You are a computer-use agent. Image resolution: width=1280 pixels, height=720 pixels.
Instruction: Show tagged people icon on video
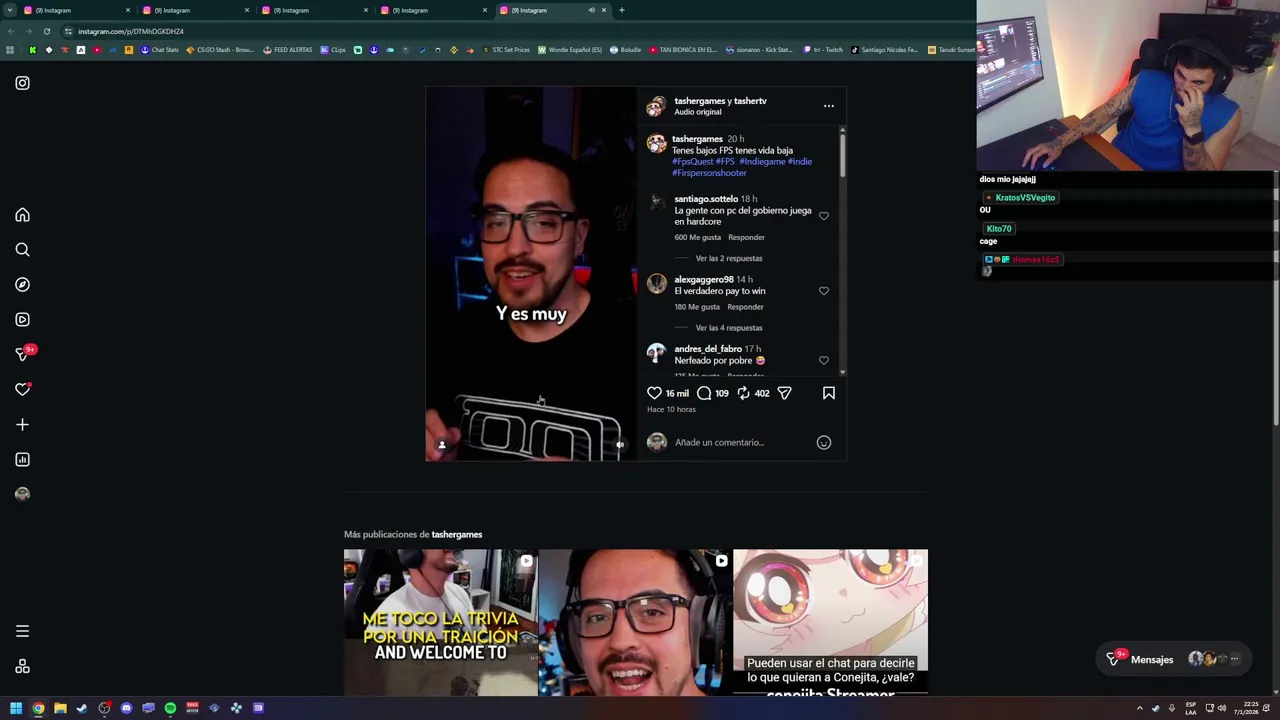[441, 445]
